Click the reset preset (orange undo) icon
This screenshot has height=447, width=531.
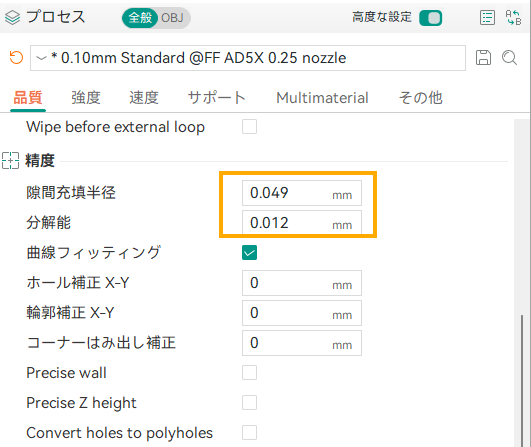[x=16, y=58]
